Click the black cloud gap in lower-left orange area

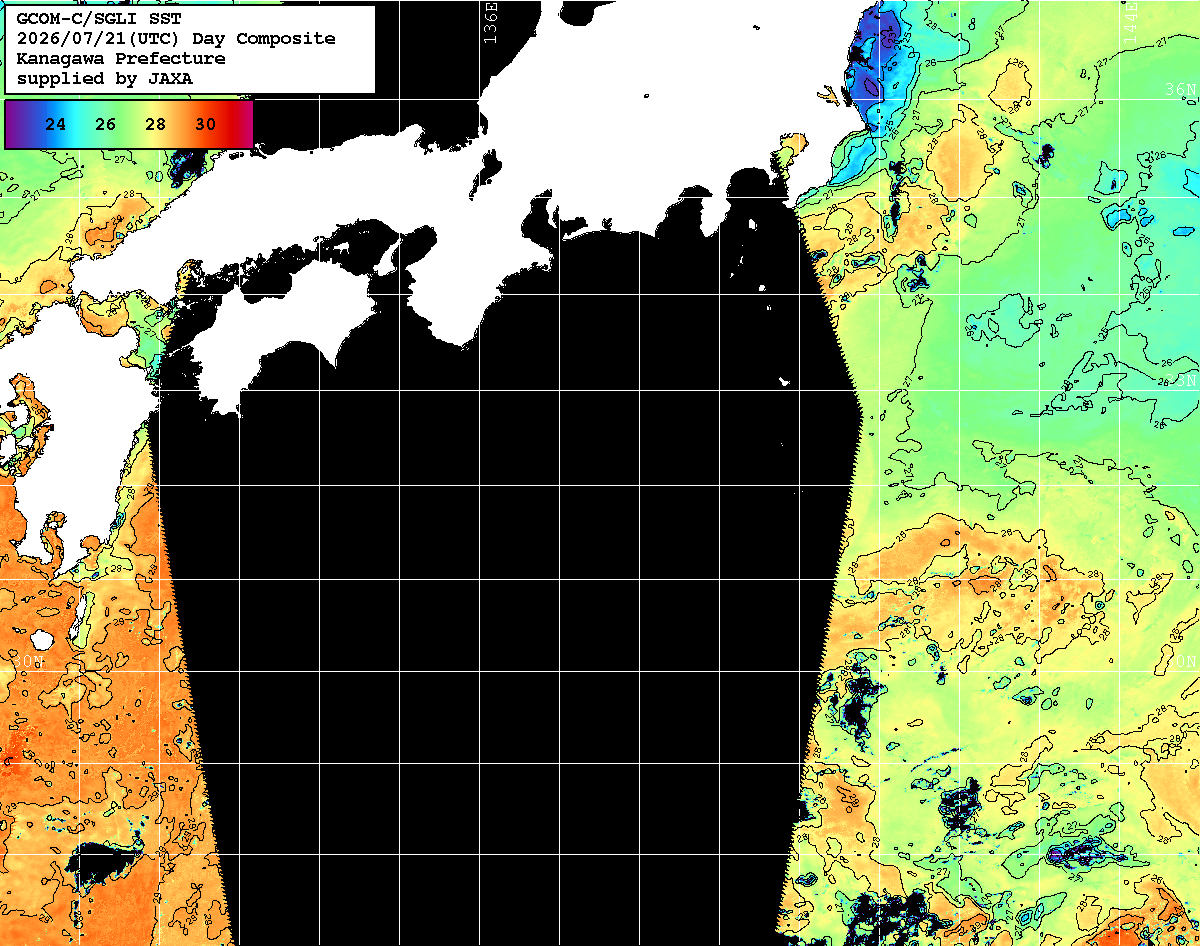click(x=103, y=863)
